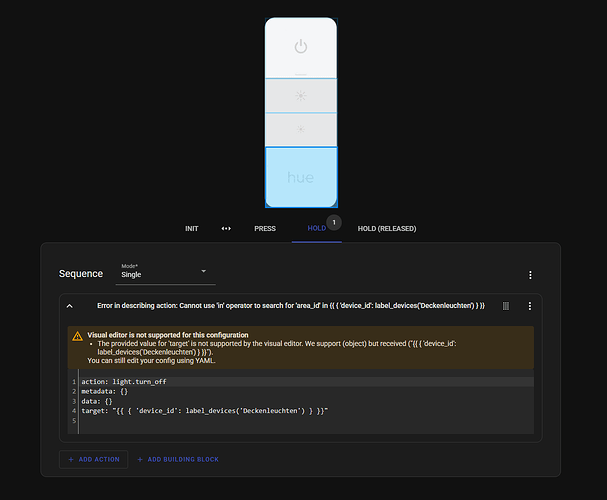Open the Sequence three-dot menu
The width and height of the screenshot is (607, 500).
530,275
